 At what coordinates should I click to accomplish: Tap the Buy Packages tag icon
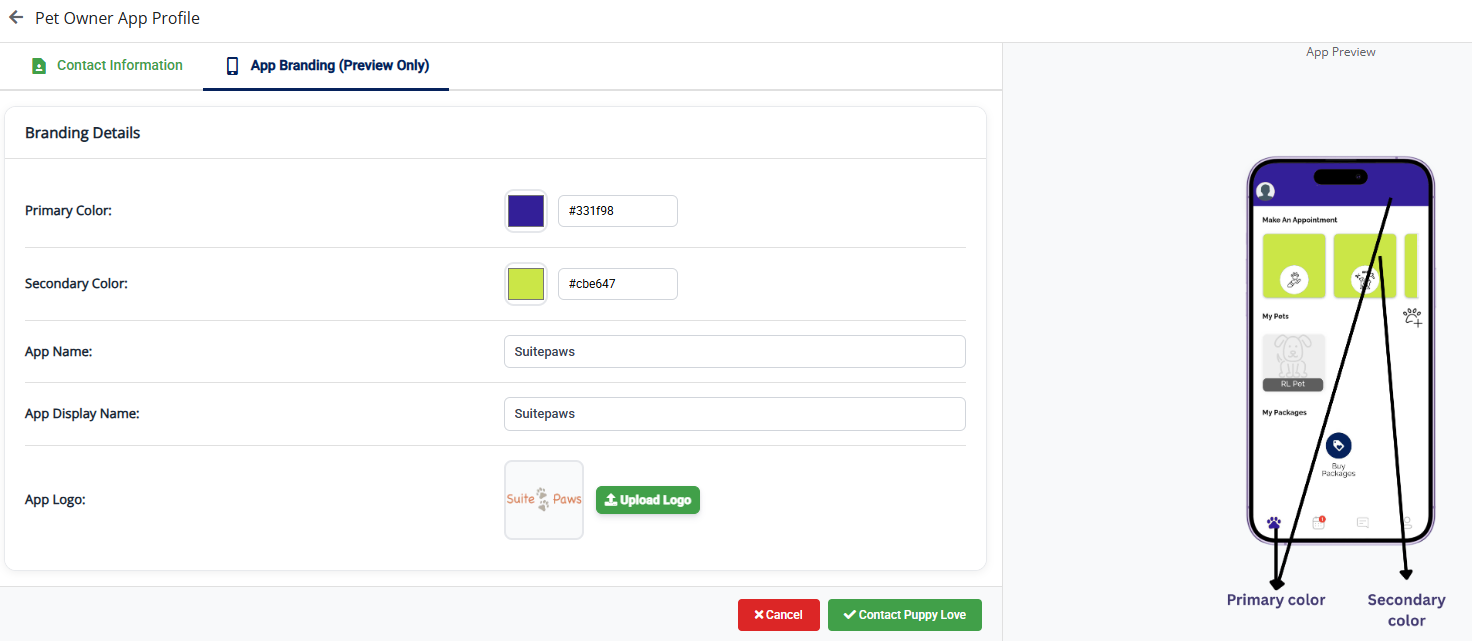1338,446
